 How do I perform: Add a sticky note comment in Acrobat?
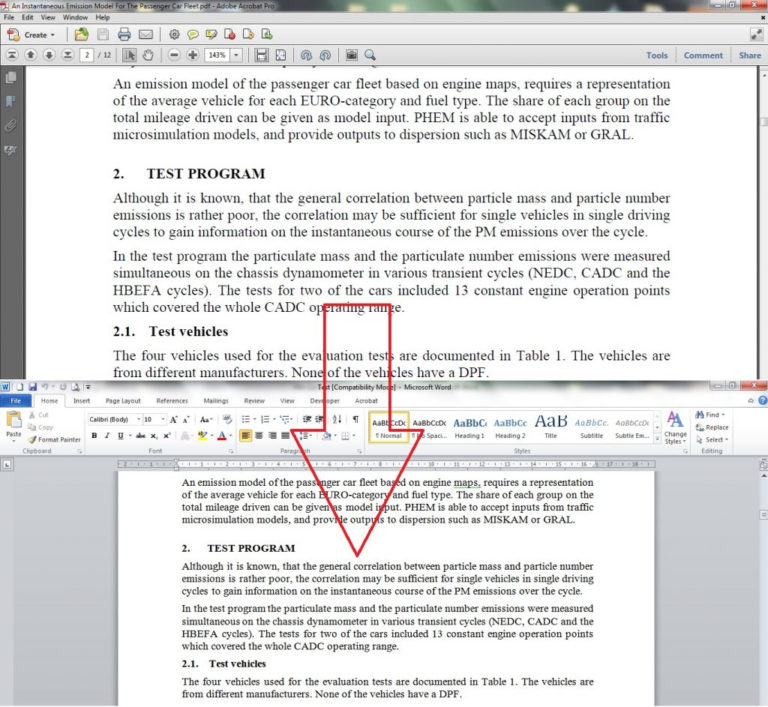(x=193, y=34)
